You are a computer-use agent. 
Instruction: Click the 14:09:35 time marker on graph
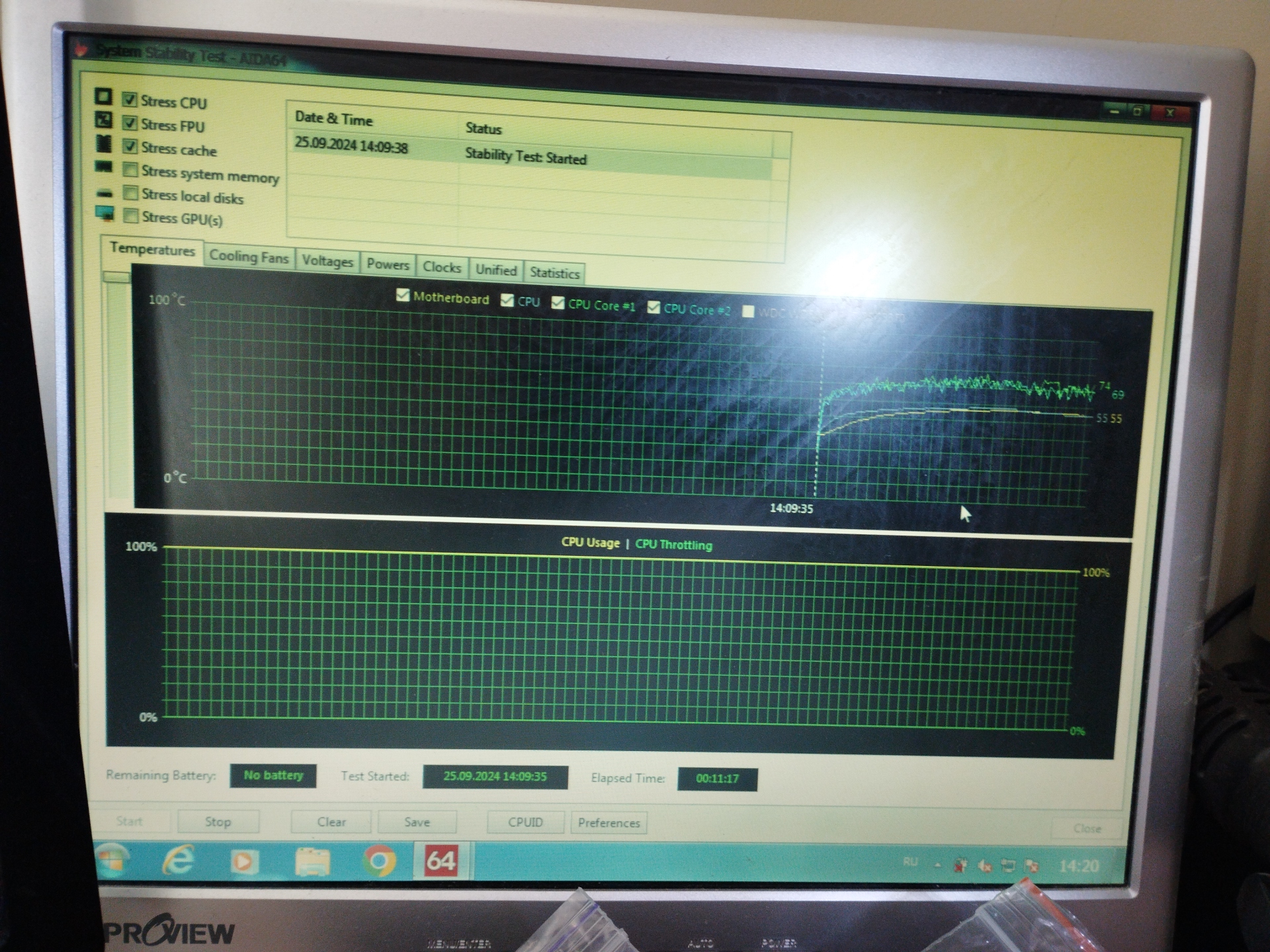tap(791, 508)
